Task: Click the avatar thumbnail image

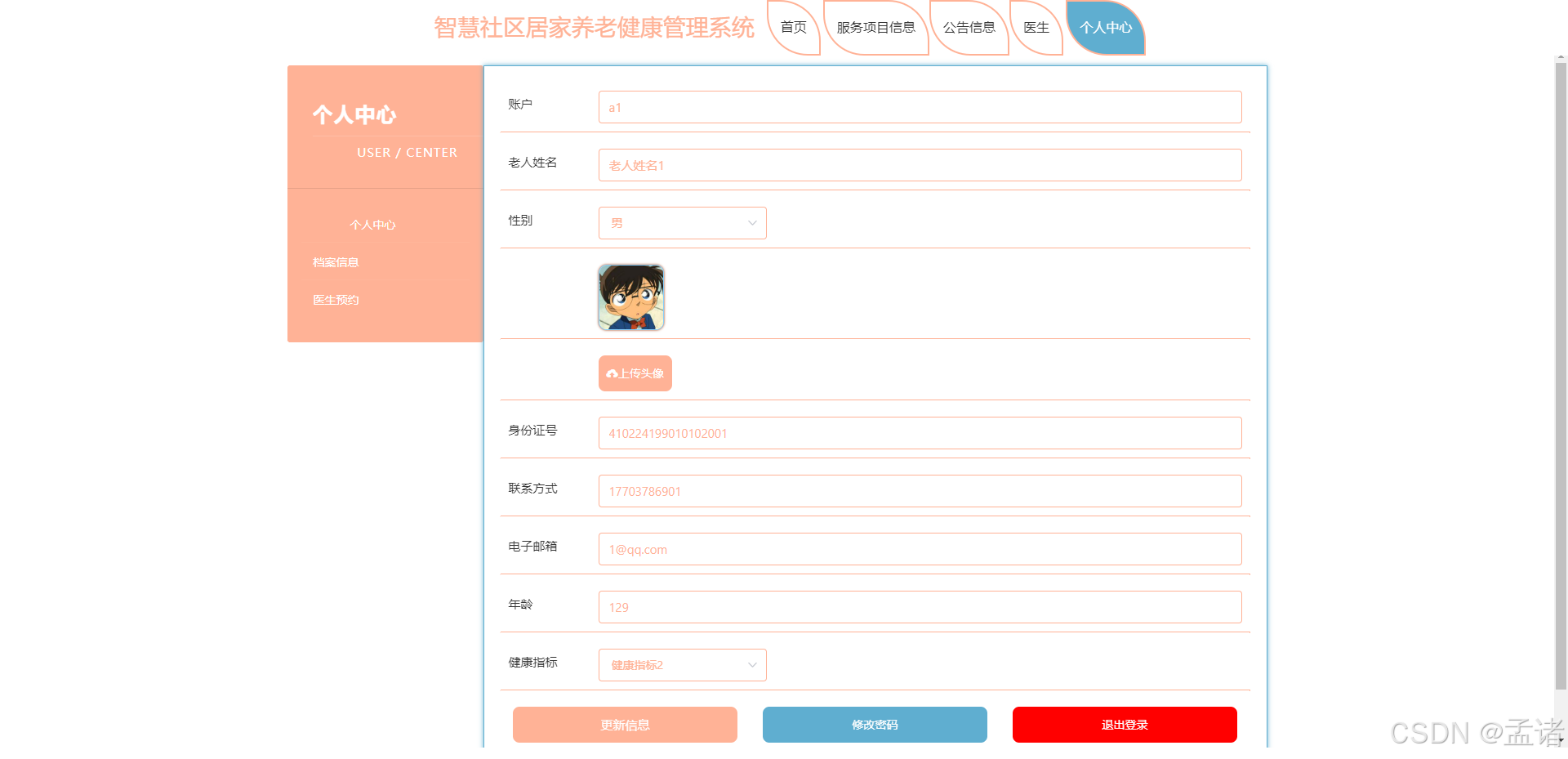Action: pyautogui.click(x=630, y=297)
